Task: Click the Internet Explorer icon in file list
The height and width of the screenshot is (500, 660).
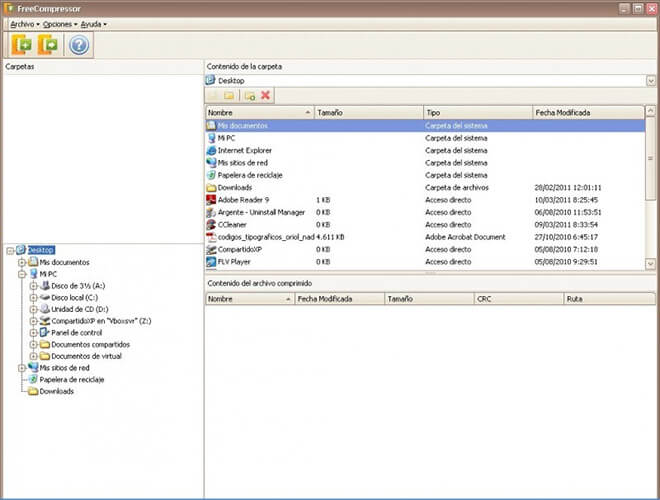Action: [x=211, y=150]
